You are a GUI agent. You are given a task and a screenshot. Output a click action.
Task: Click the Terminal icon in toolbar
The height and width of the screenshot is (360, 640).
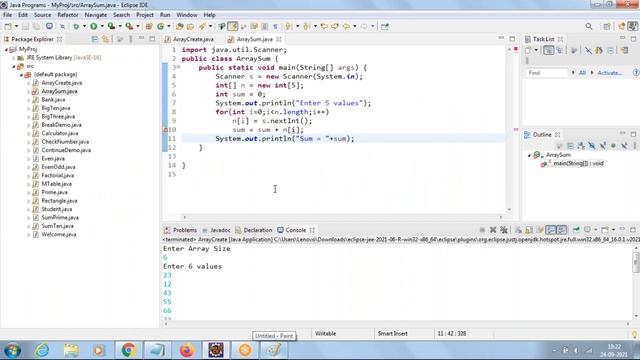tap(49, 27)
